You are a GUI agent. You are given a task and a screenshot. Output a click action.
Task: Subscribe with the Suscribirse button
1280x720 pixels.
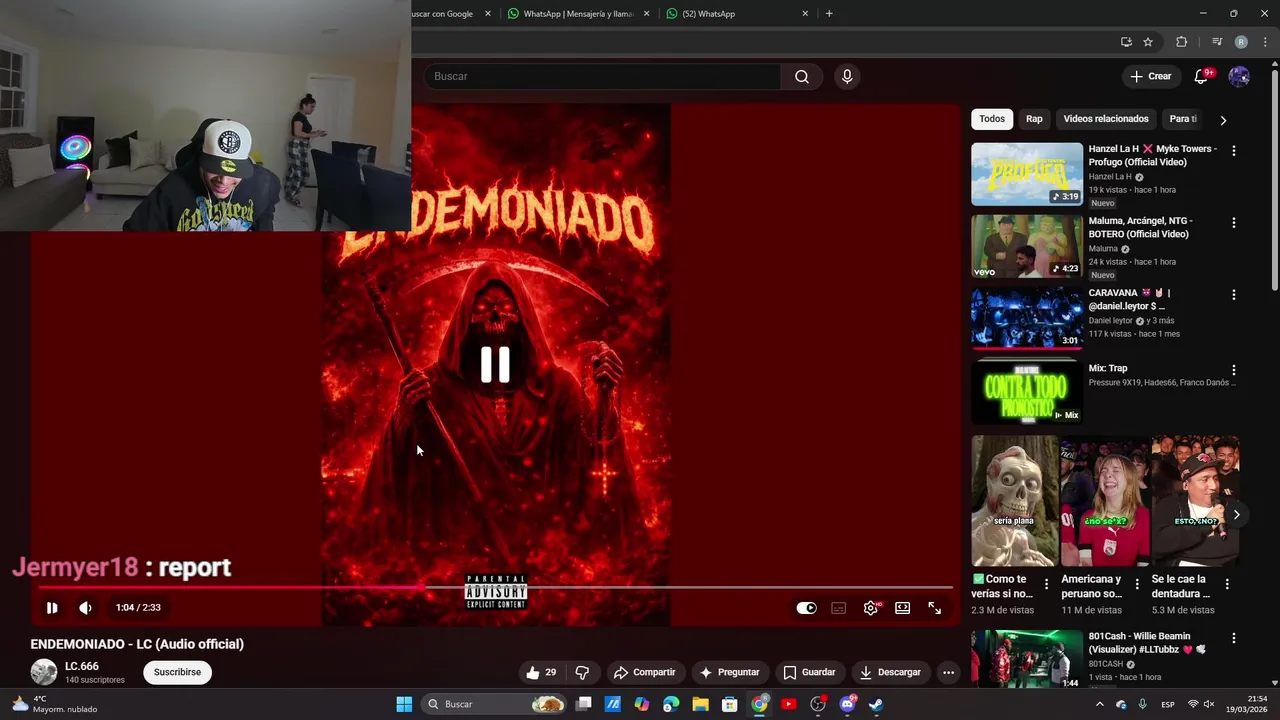(177, 672)
